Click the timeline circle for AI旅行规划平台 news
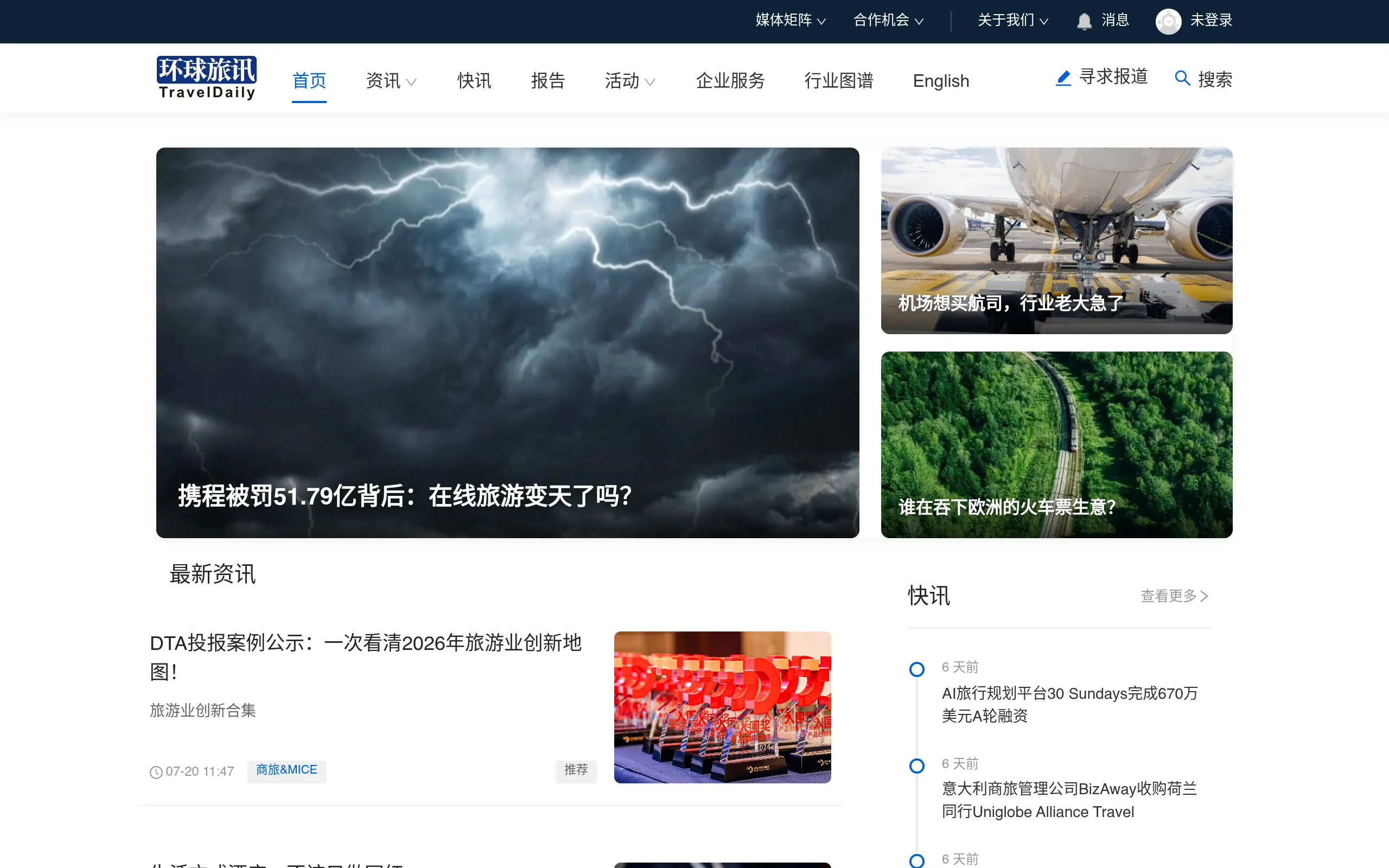The image size is (1389, 868). (916, 669)
